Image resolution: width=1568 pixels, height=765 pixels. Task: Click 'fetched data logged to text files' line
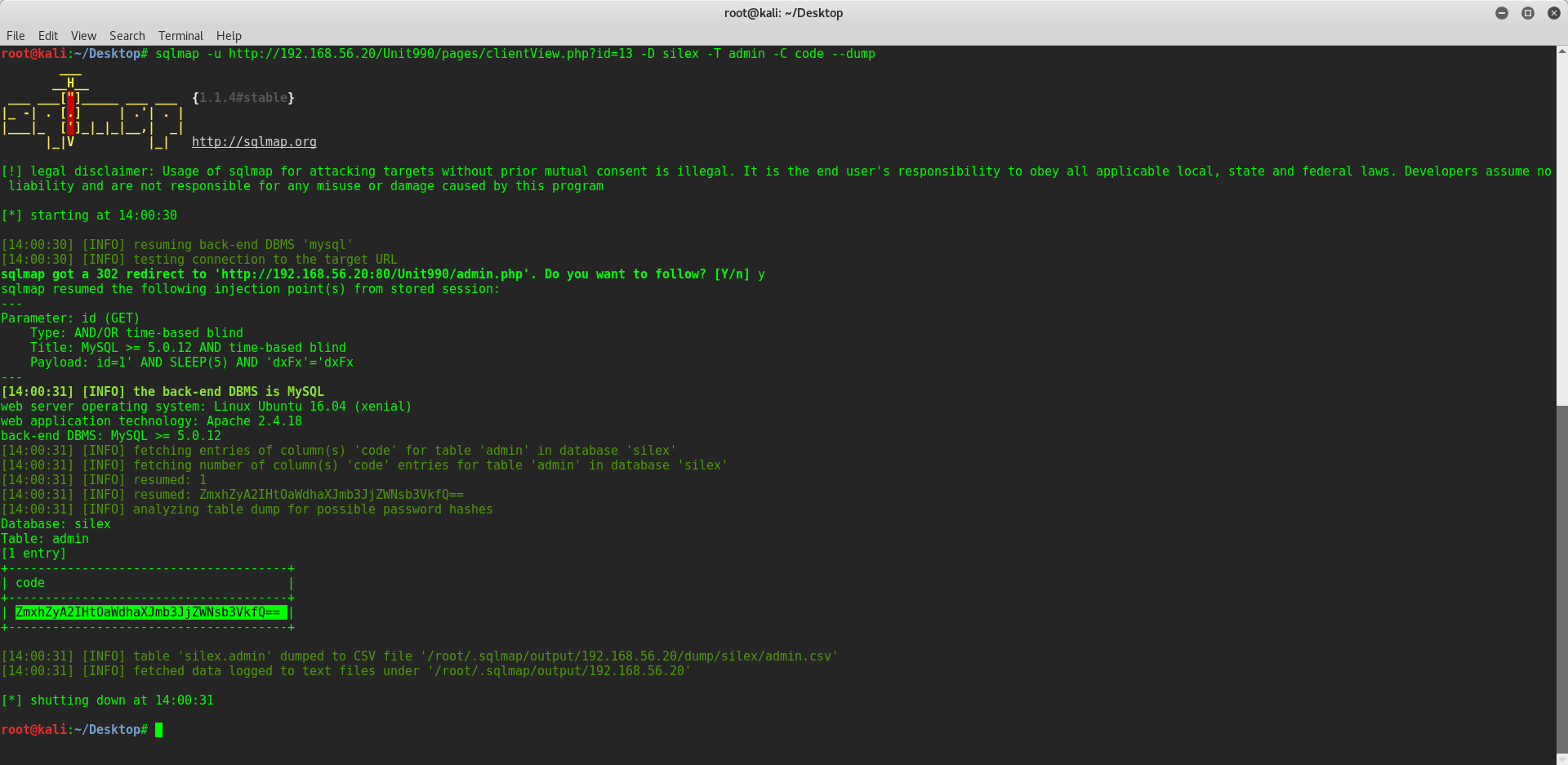click(x=346, y=671)
